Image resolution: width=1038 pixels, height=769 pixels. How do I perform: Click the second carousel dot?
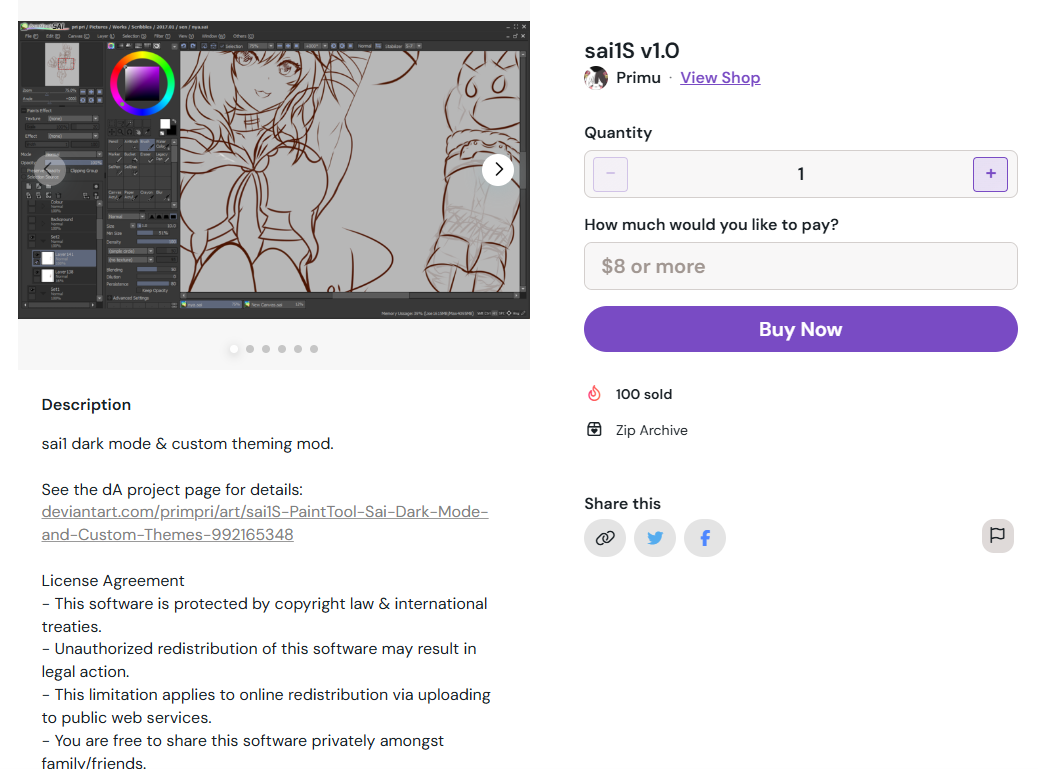click(x=250, y=349)
